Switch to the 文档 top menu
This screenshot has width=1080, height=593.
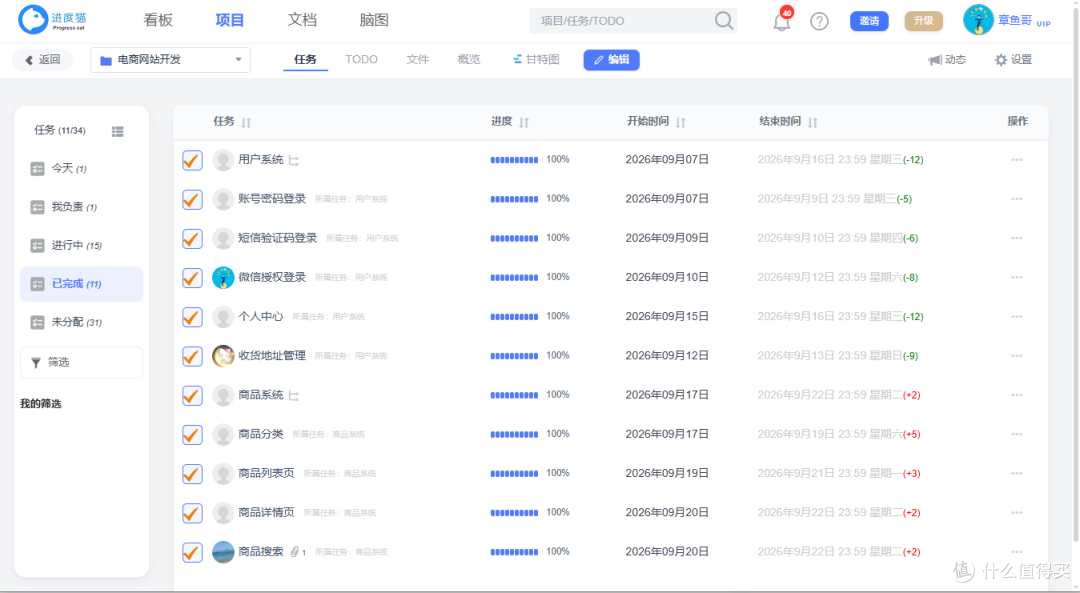[302, 20]
